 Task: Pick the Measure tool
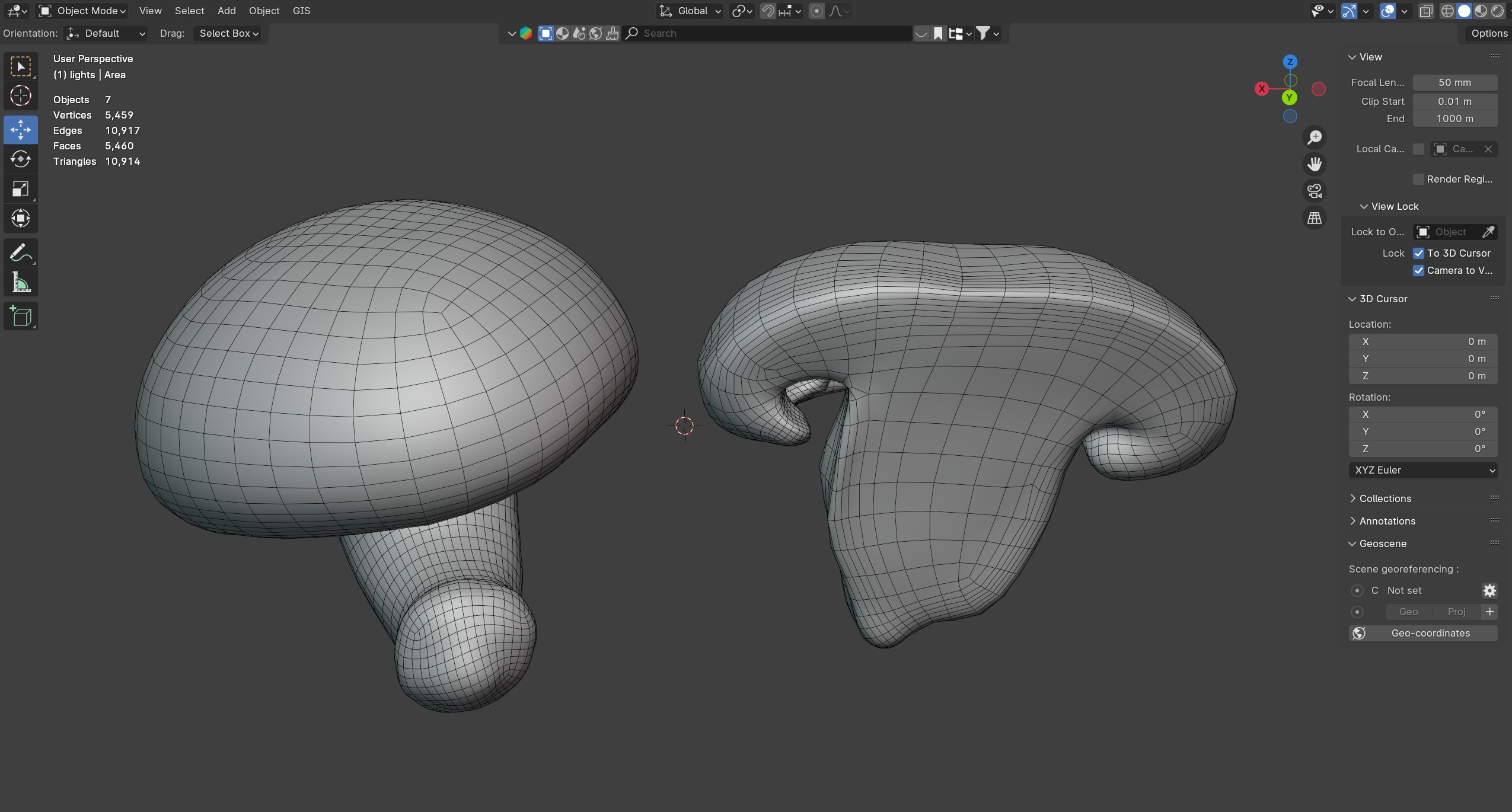tap(21, 283)
